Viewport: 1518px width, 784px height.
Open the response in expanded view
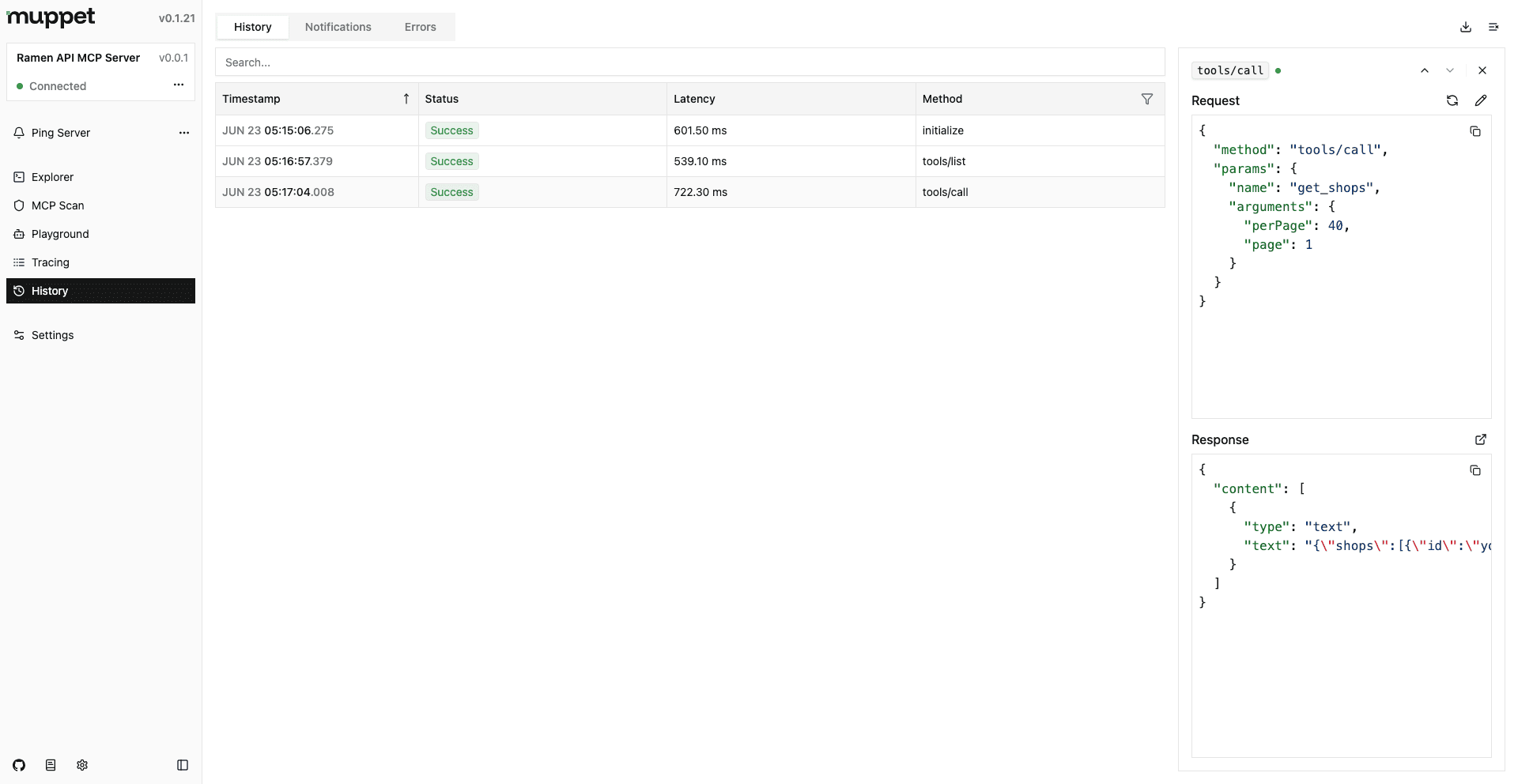coord(1480,439)
